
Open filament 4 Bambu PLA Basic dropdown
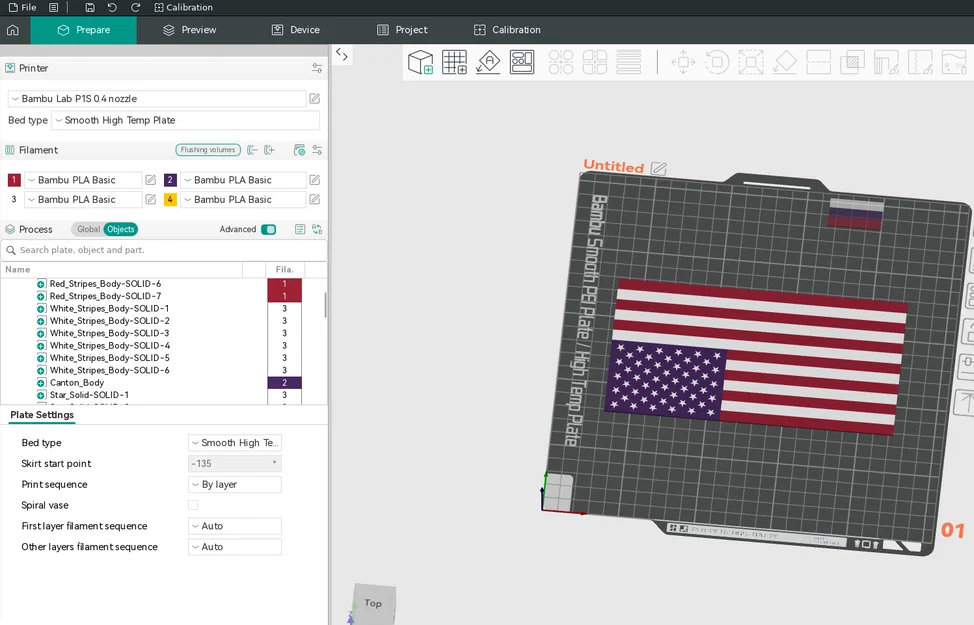243,199
